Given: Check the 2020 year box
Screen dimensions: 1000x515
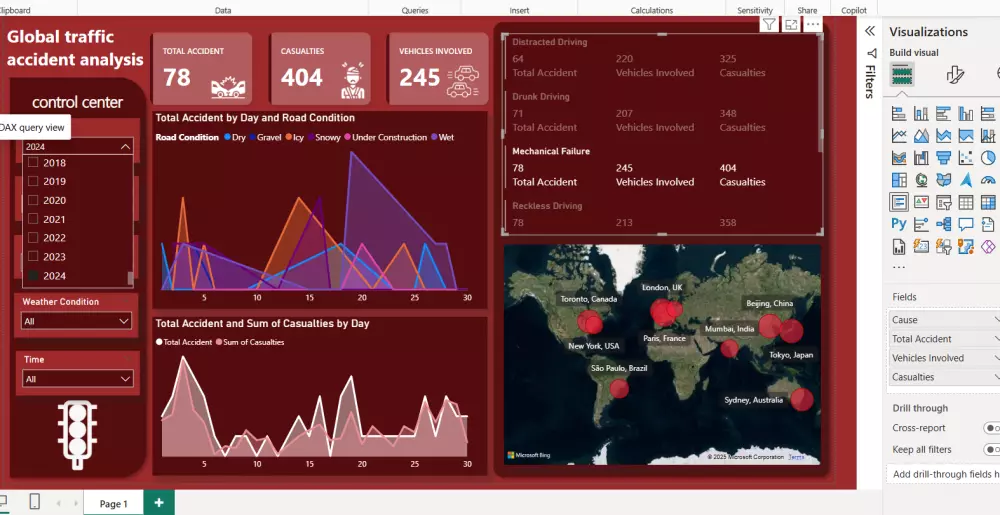Looking at the screenshot, I should click(33, 200).
